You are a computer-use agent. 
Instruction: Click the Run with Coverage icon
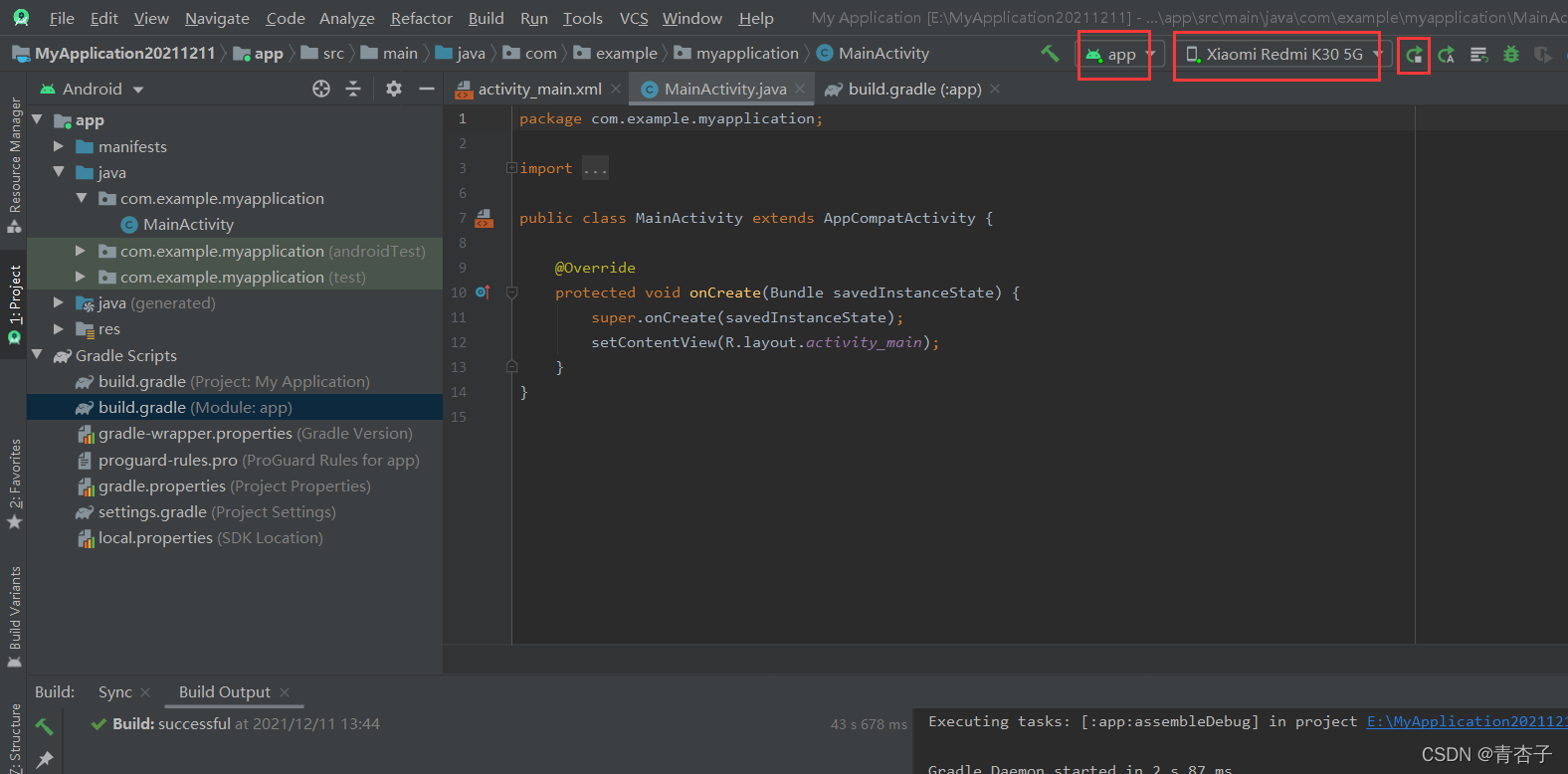(x=1543, y=55)
